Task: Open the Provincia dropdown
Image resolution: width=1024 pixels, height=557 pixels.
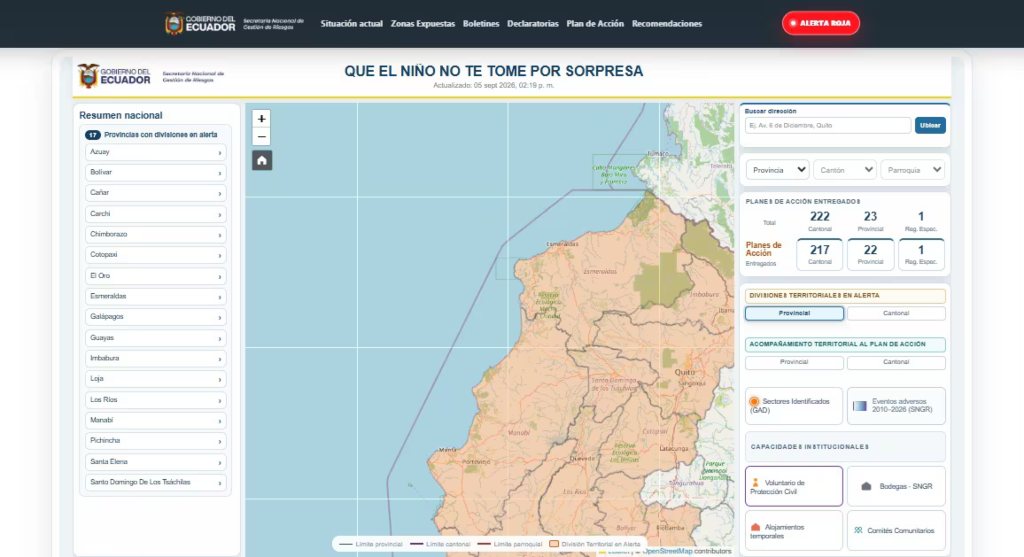Action: [778, 170]
